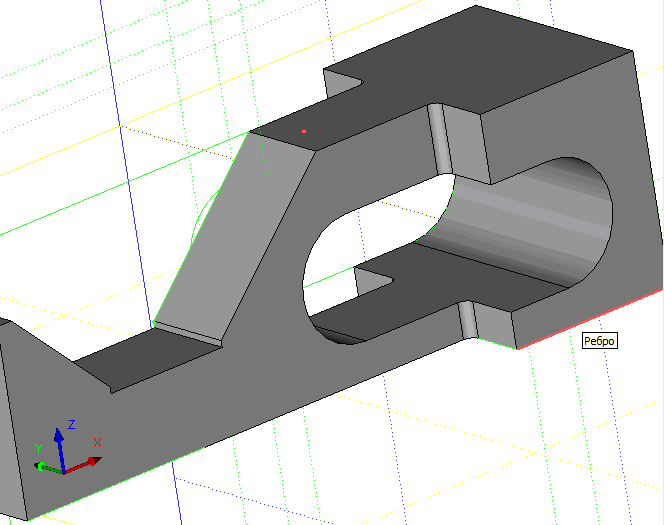
Task: Click the red X axis arrow of the gizmo
Action: (83, 465)
